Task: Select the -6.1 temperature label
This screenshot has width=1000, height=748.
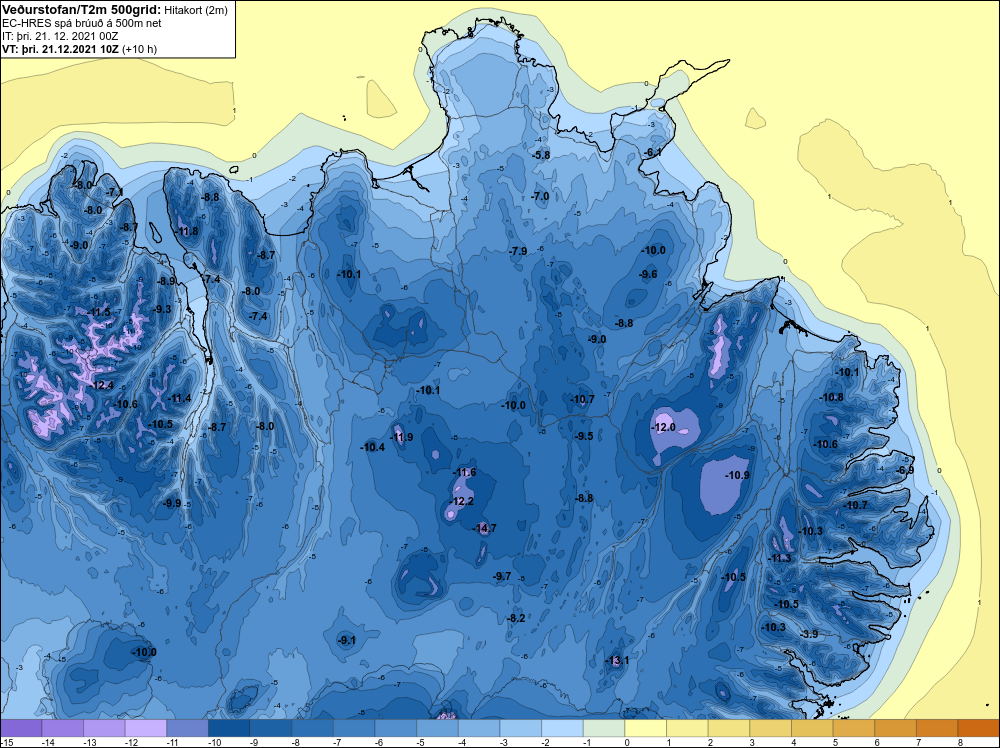Action: [x=652, y=152]
